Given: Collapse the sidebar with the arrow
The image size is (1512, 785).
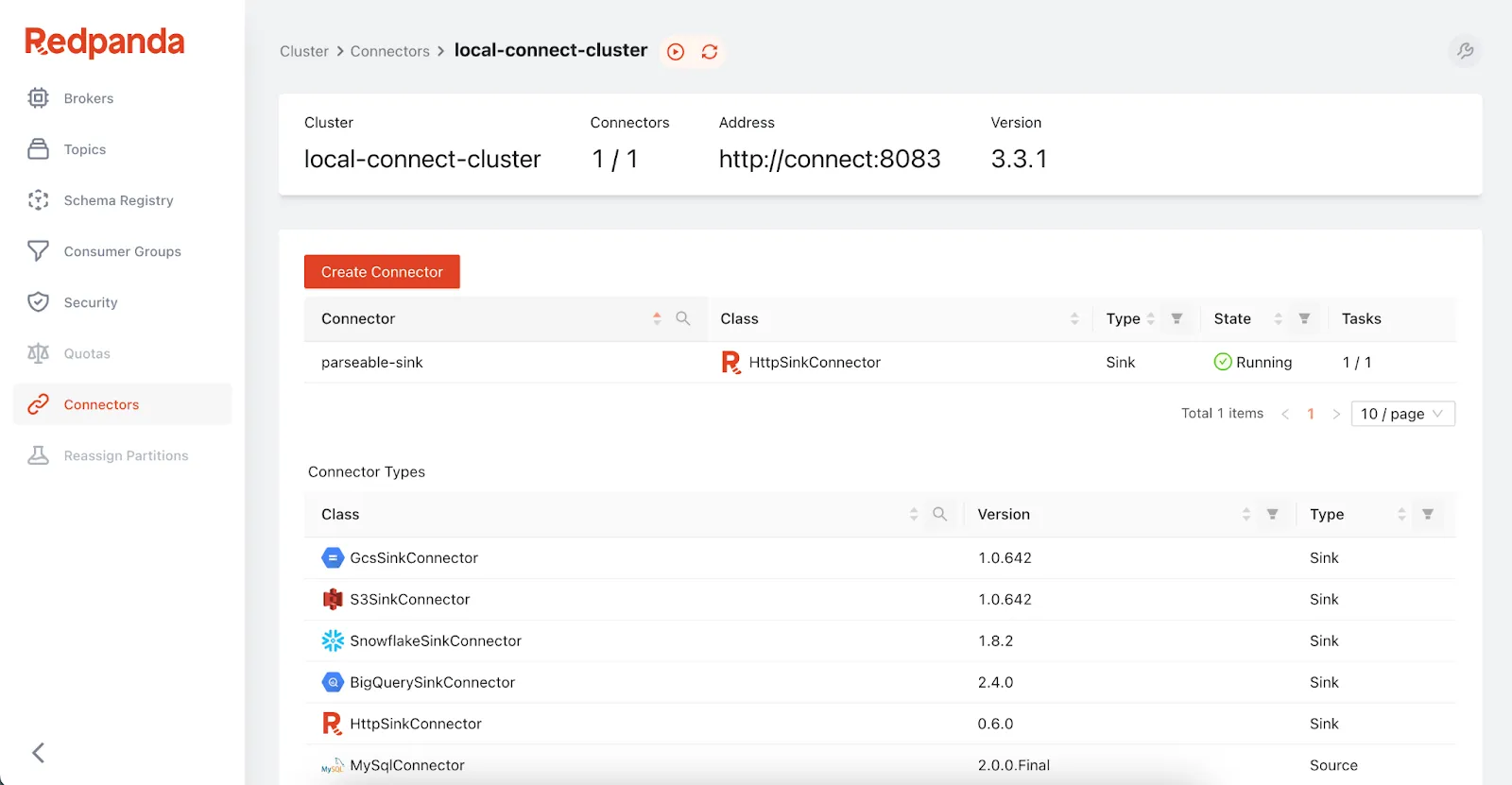Looking at the screenshot, I should click(x=39, y=753).
